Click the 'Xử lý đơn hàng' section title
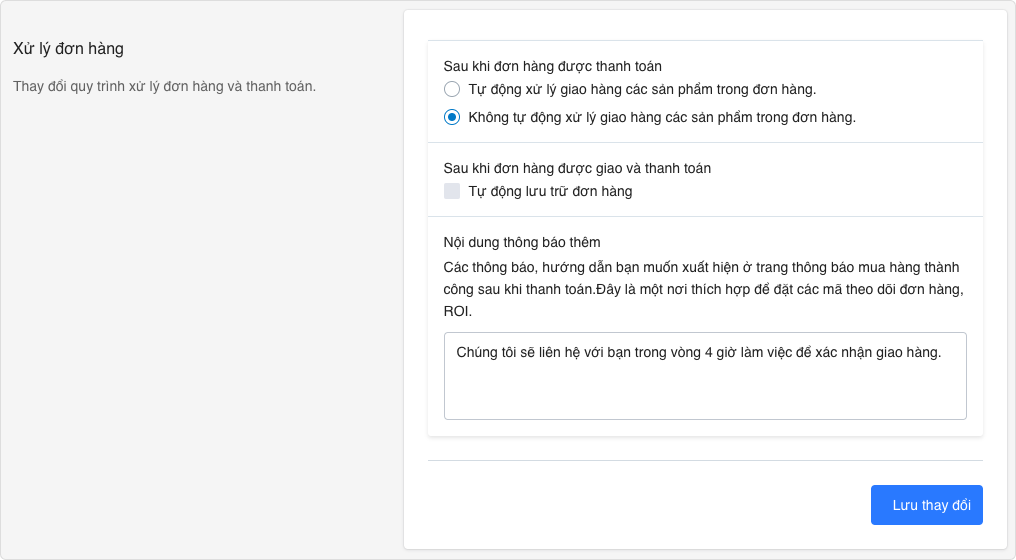Viewport: 1016px width, 560px height. coord(68,48)
